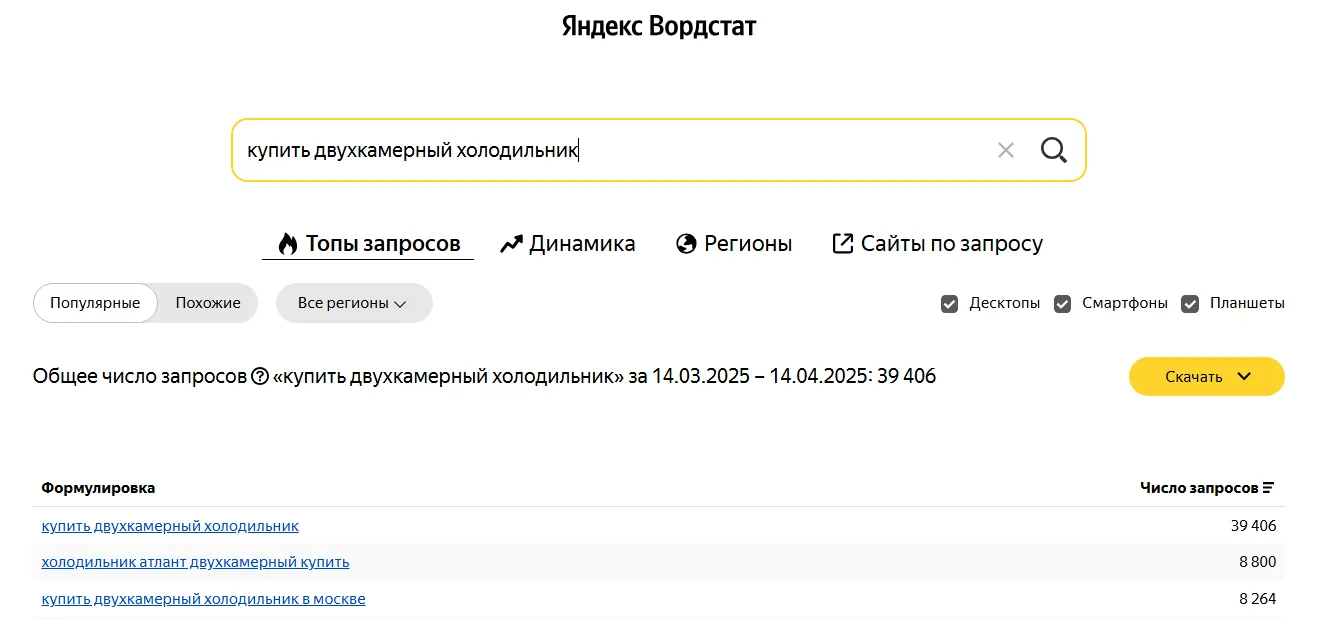Image resolution: width=1317 pixels, height=619 pixels.
Task: Expand the Все регионы dropdown
Action: coord(354,303)
